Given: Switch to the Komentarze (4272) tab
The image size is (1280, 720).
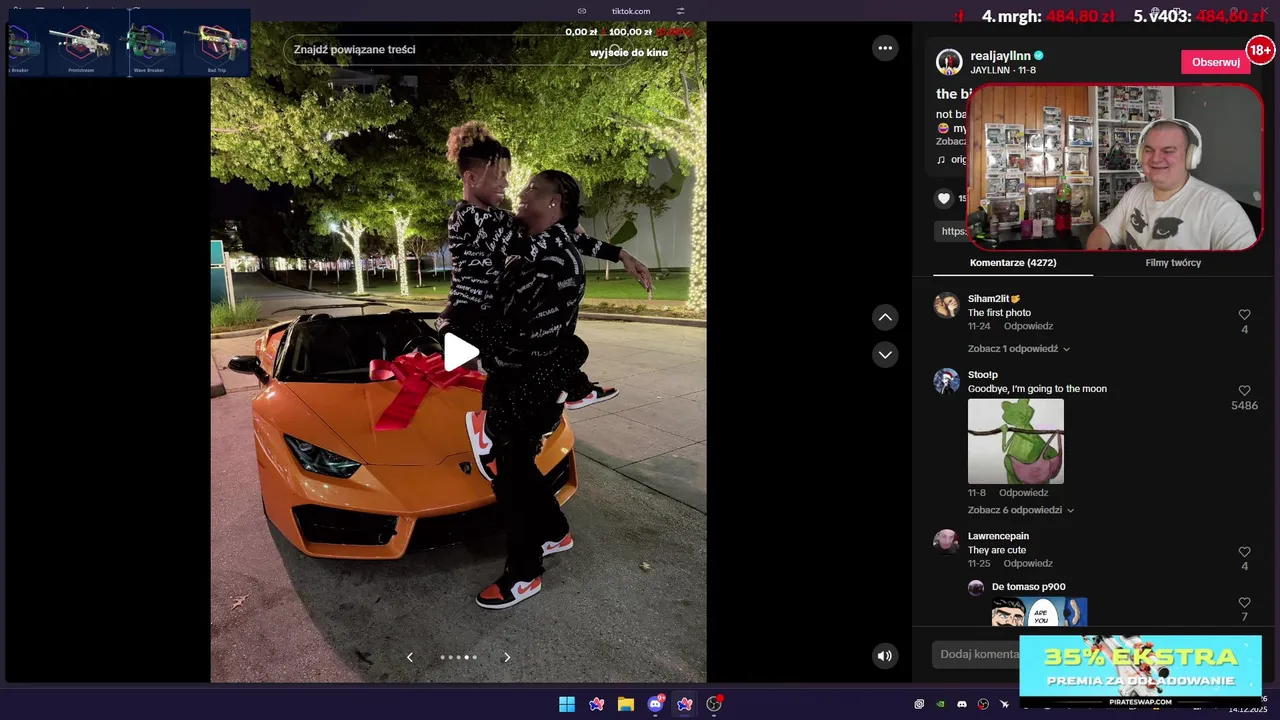Looking at the screenshot, I should (1013, 262).
